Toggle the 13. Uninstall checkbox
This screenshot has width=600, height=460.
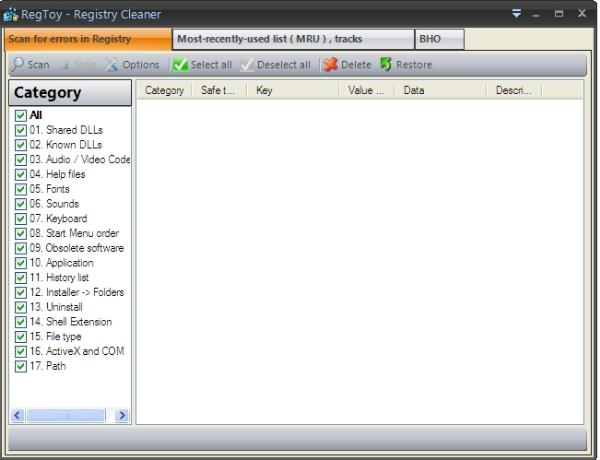(x=21, y=307)
